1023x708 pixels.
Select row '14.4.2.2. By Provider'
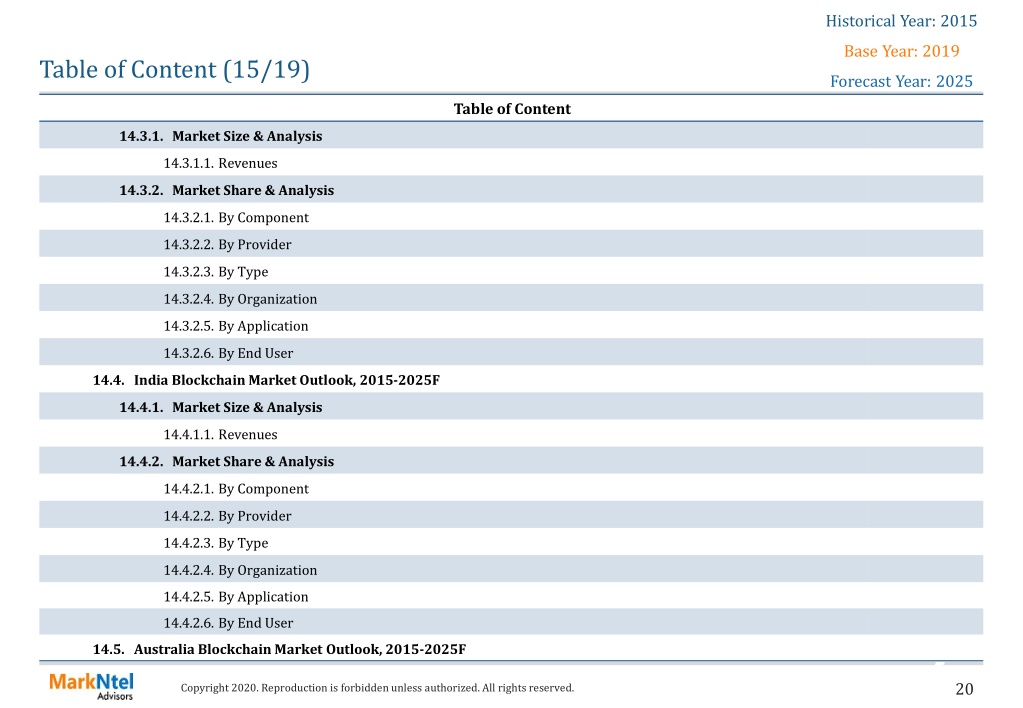[x=511, y=515]
